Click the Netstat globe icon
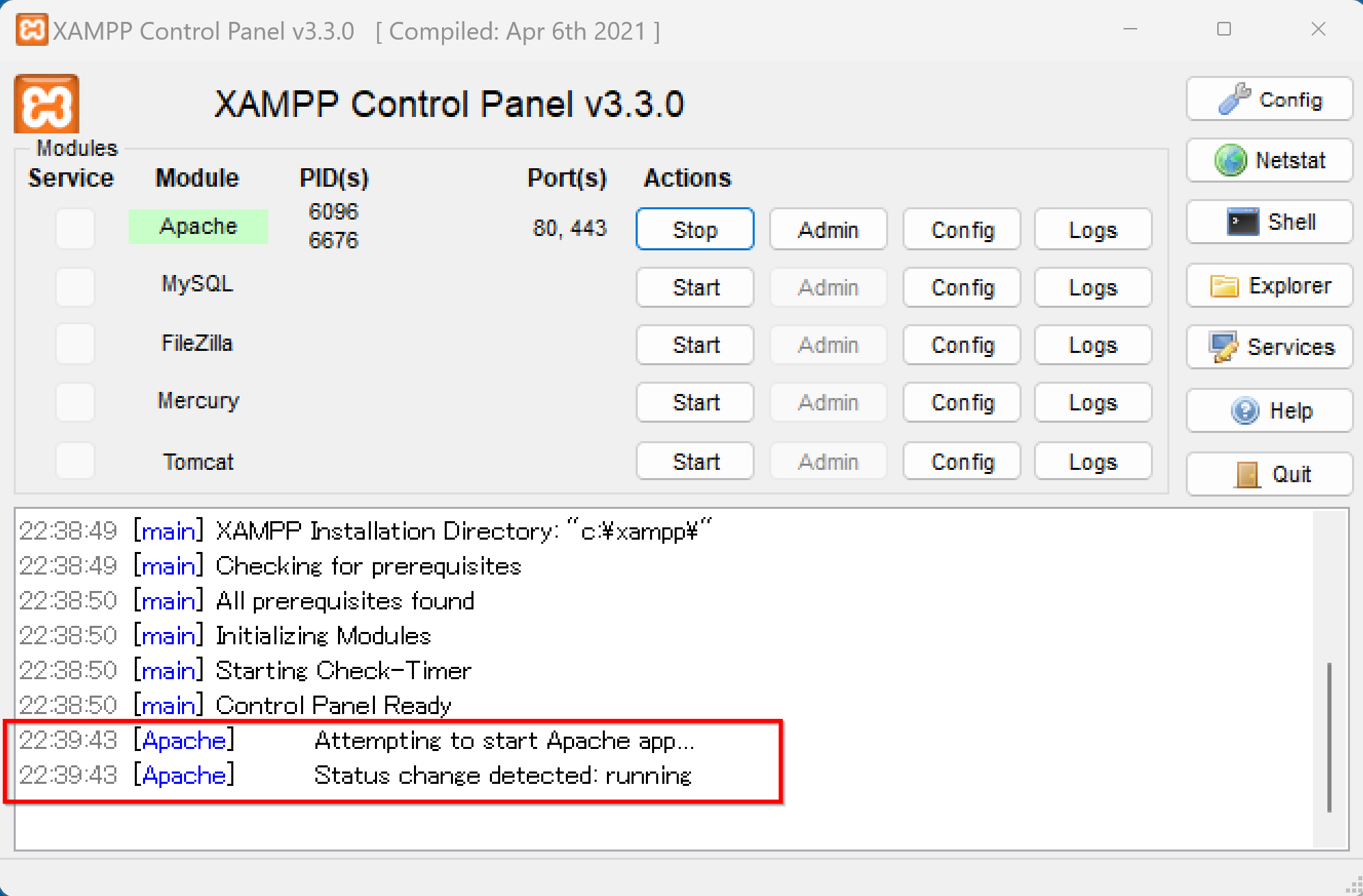 (1230, 161)
